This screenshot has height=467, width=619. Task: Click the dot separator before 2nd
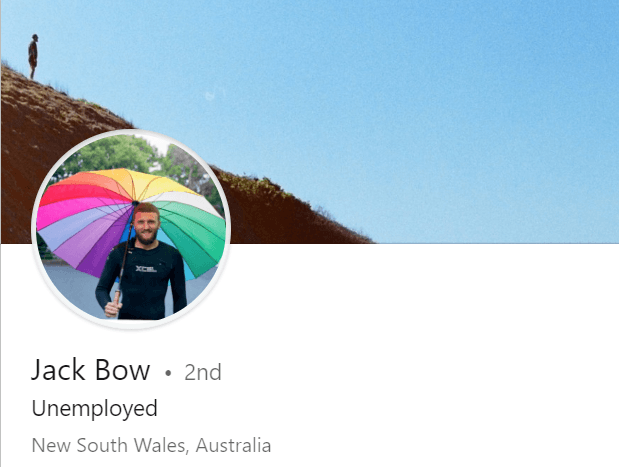click(168, 373)
